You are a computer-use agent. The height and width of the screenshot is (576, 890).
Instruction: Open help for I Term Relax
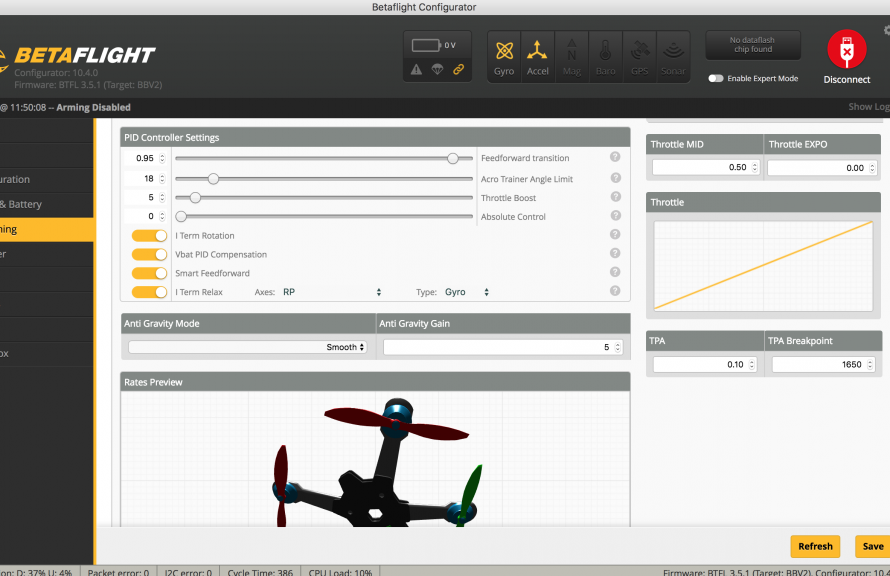[x=615, y=291]
